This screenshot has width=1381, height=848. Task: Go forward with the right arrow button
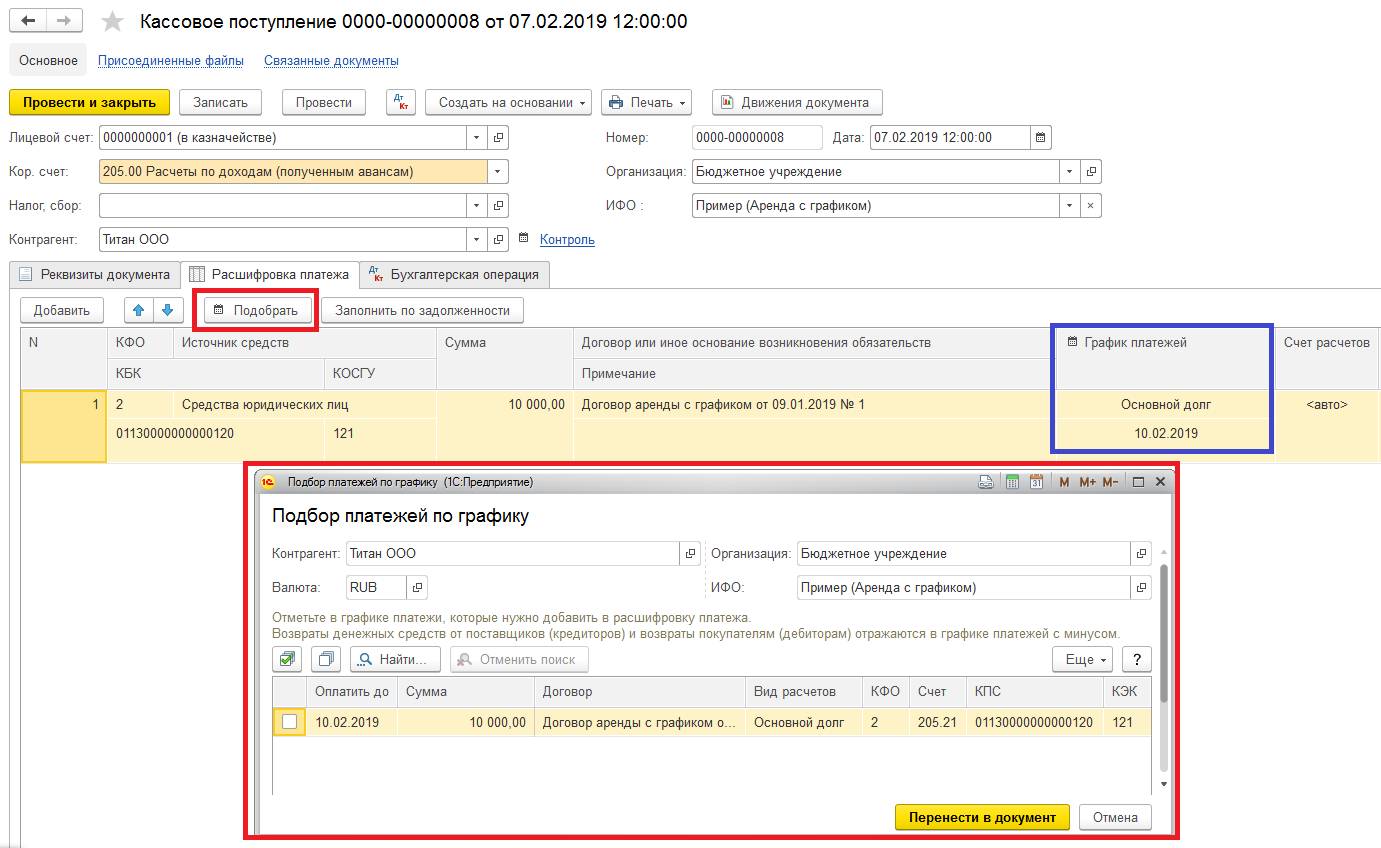pos(65,21)
